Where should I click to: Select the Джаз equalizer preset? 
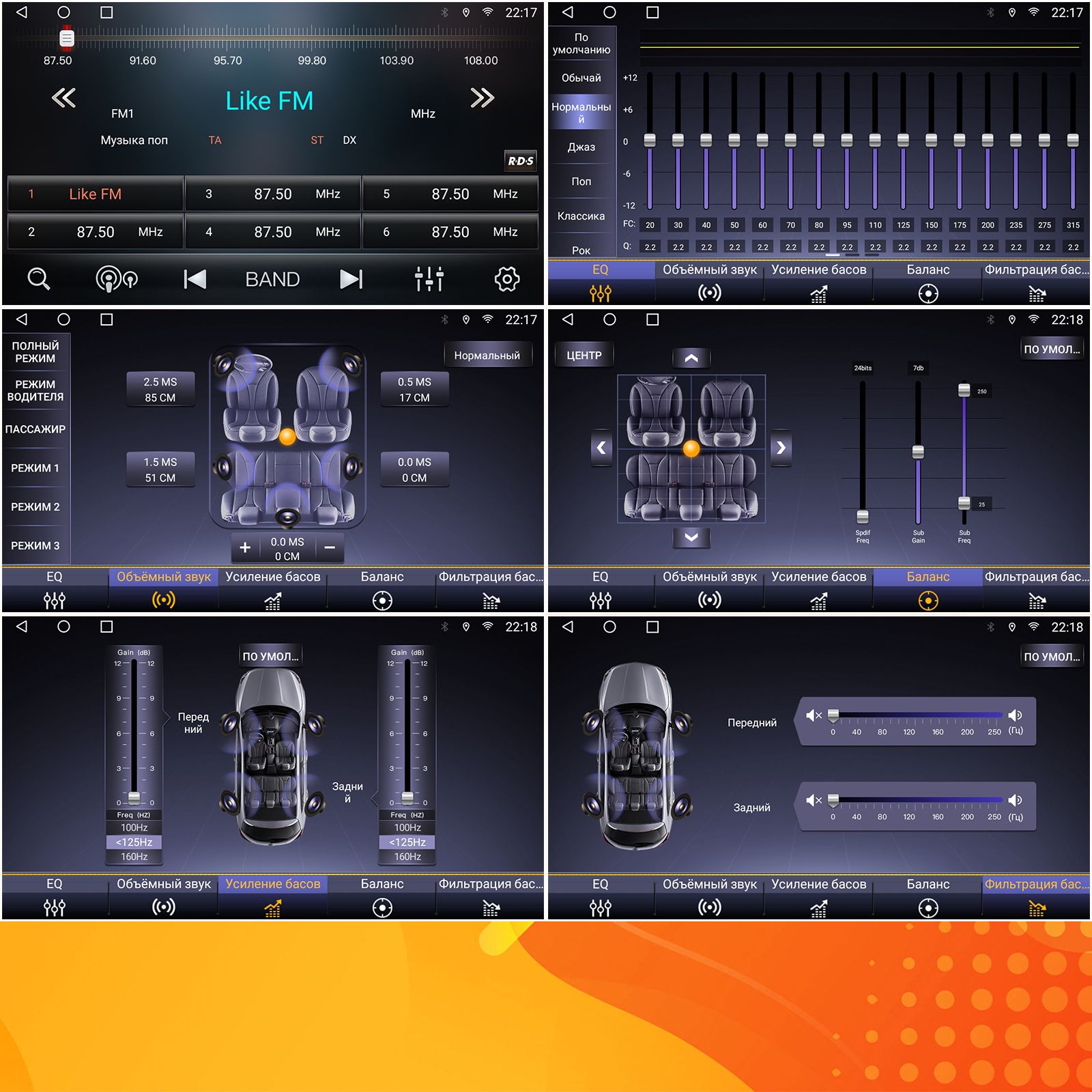coord(581,147)
